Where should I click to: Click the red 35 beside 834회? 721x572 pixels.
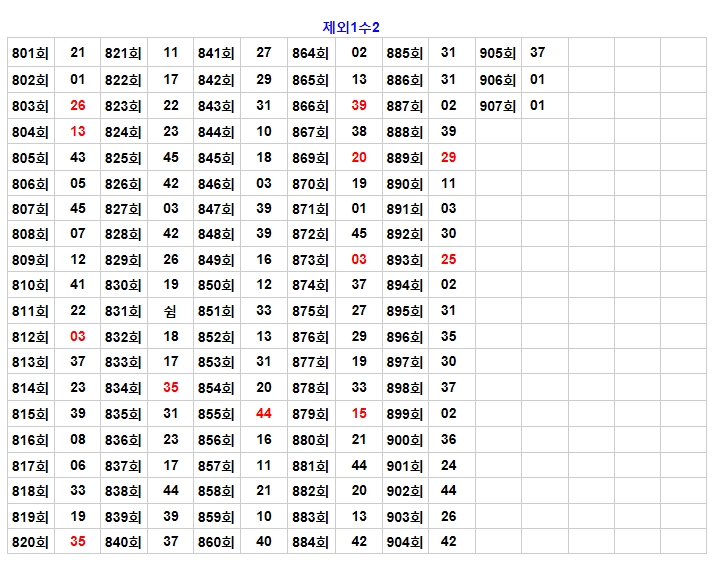point(171,387)
